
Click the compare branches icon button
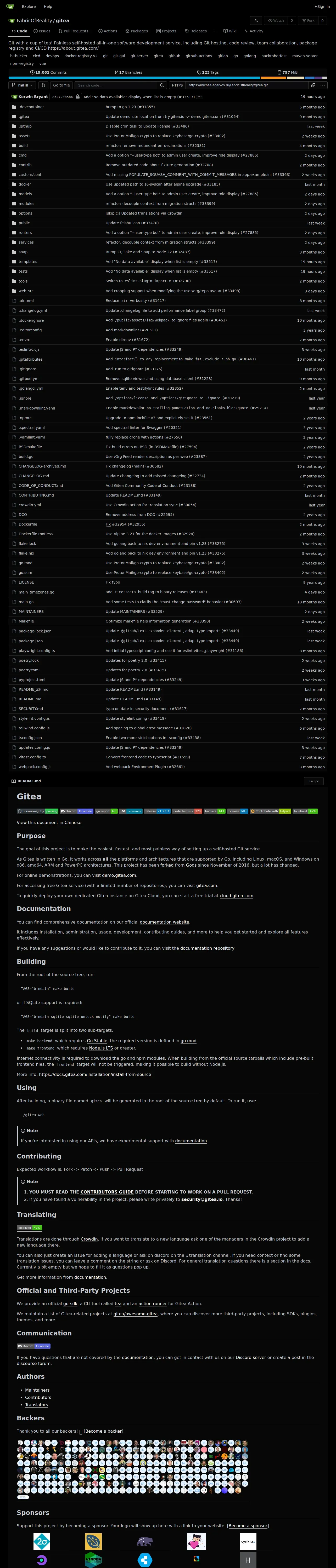click(x=43, y=85)
